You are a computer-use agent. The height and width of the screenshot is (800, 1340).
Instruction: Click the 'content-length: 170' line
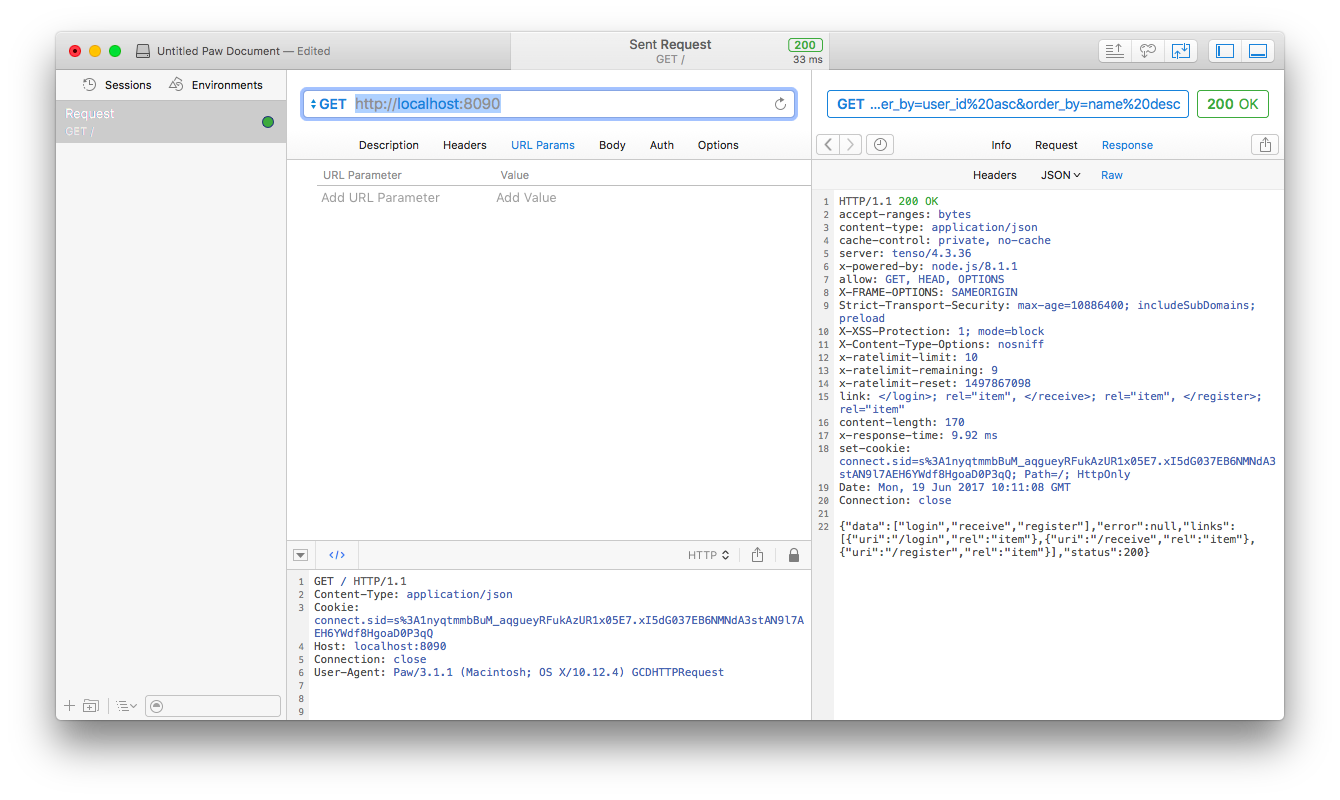coord(902,422)
